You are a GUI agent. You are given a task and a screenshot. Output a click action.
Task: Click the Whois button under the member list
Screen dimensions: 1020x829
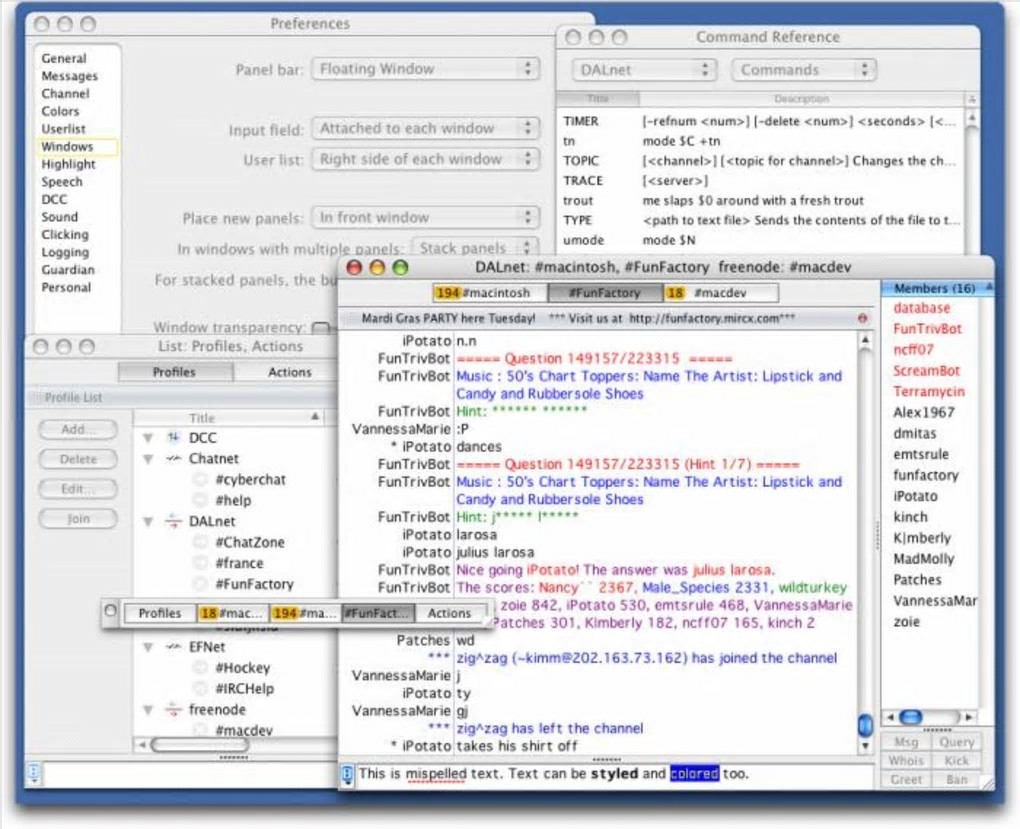pos(906,761)
